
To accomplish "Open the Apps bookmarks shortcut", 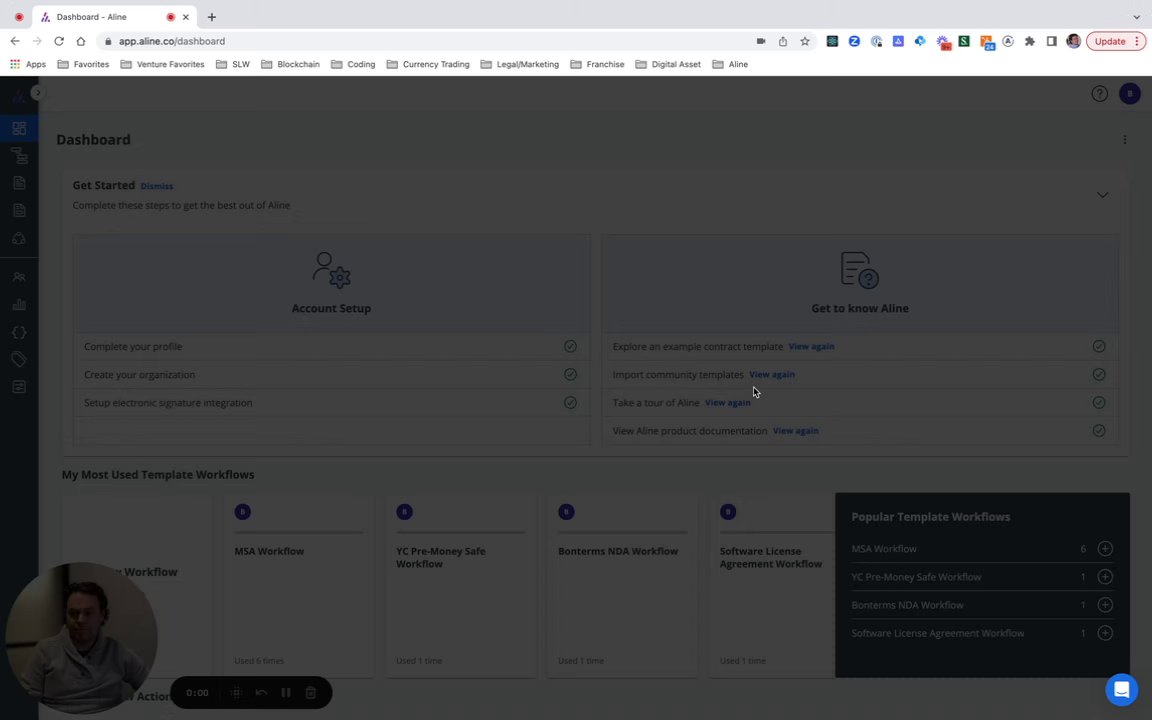I will click(28, 65).
